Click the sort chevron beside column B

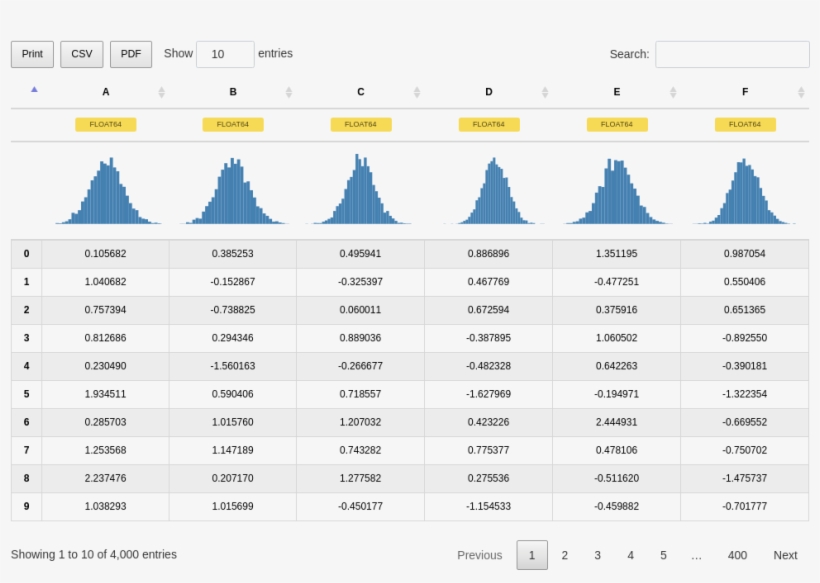click(x=288, y=91)
